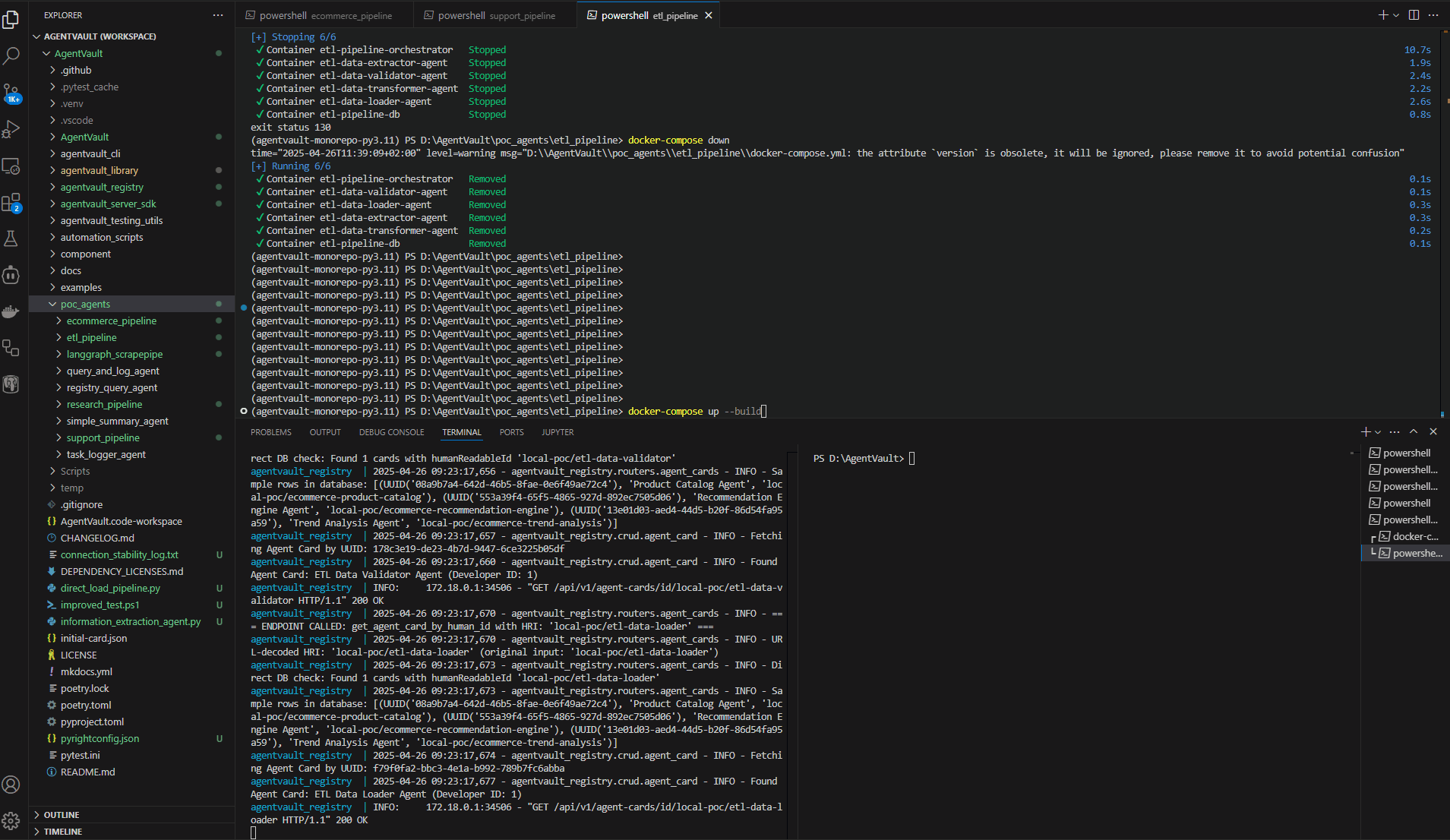Open information_extraction_agent.py file
Screen dimensions: 1450x840
pyautogui.click(x=131, y=621)
